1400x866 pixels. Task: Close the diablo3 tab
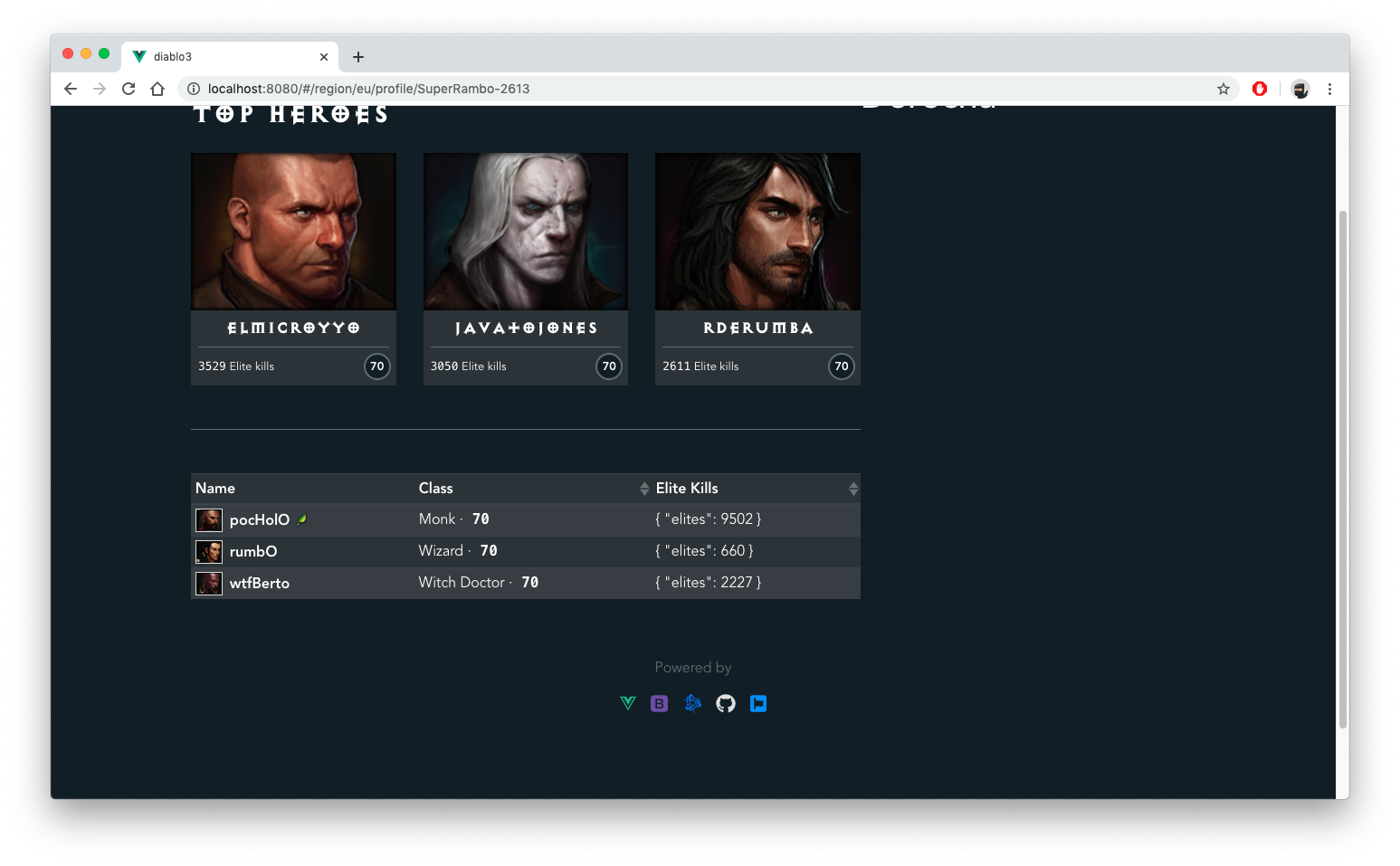[324, 57]
